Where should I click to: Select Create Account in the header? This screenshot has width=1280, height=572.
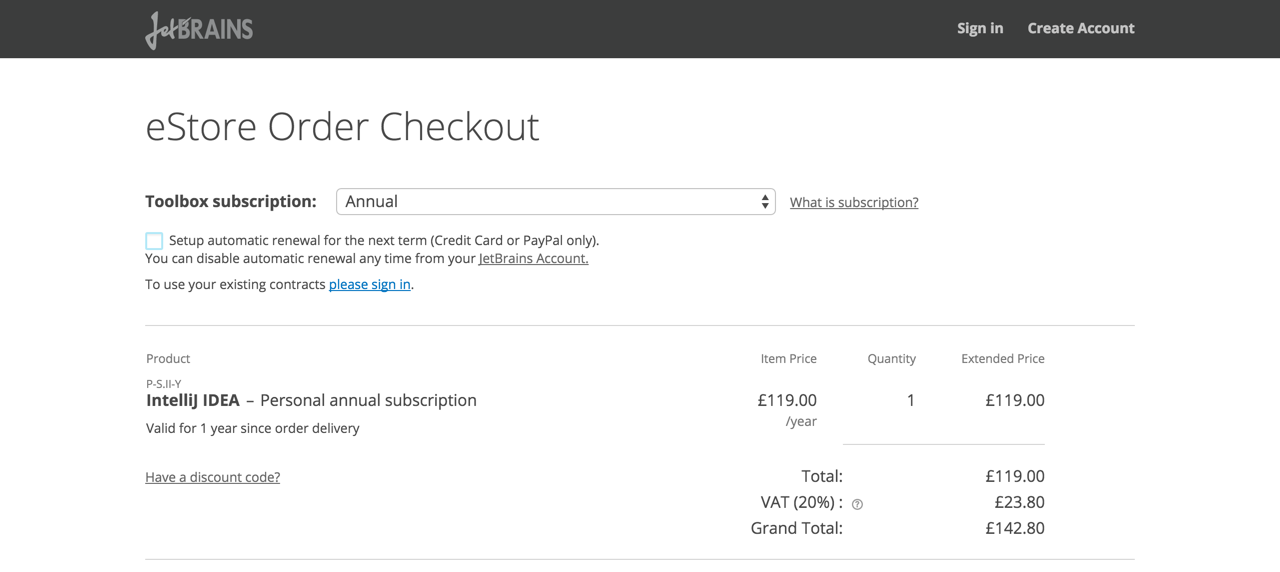1080,28
